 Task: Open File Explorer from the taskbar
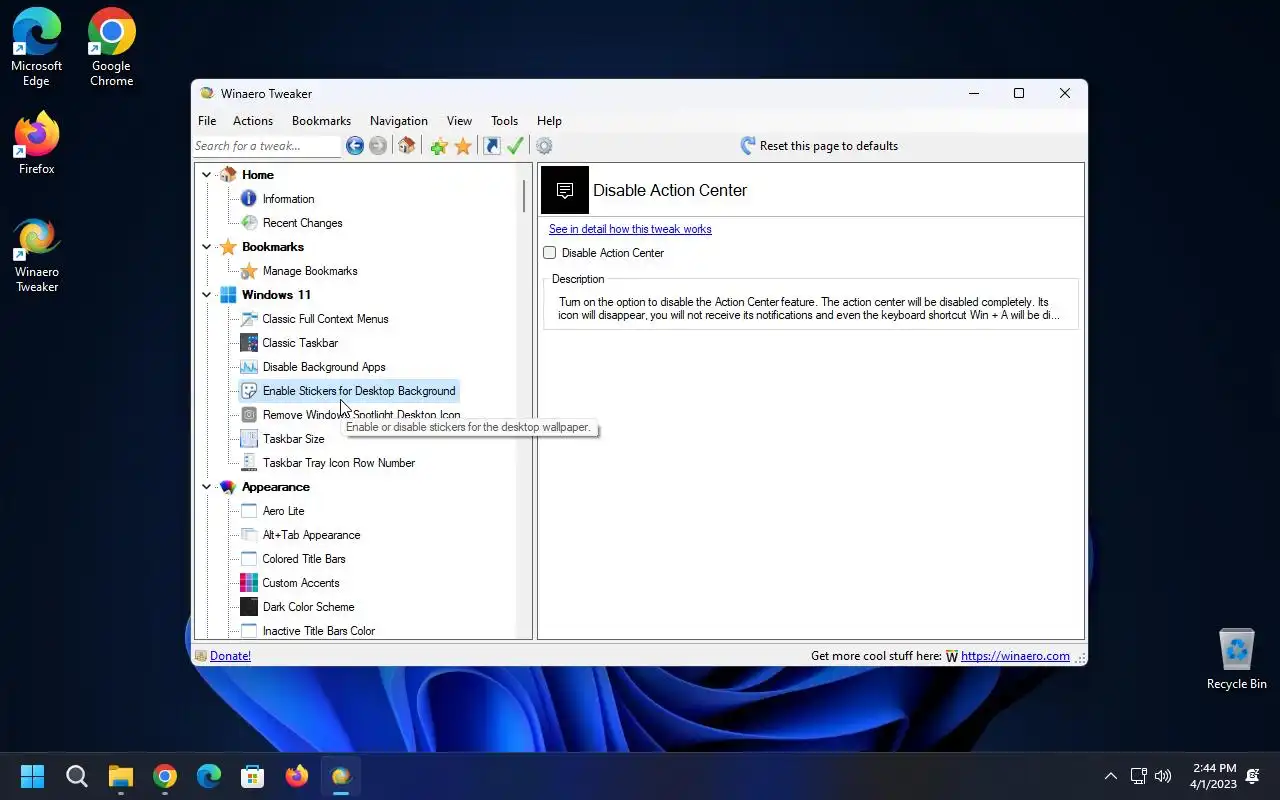121,776
